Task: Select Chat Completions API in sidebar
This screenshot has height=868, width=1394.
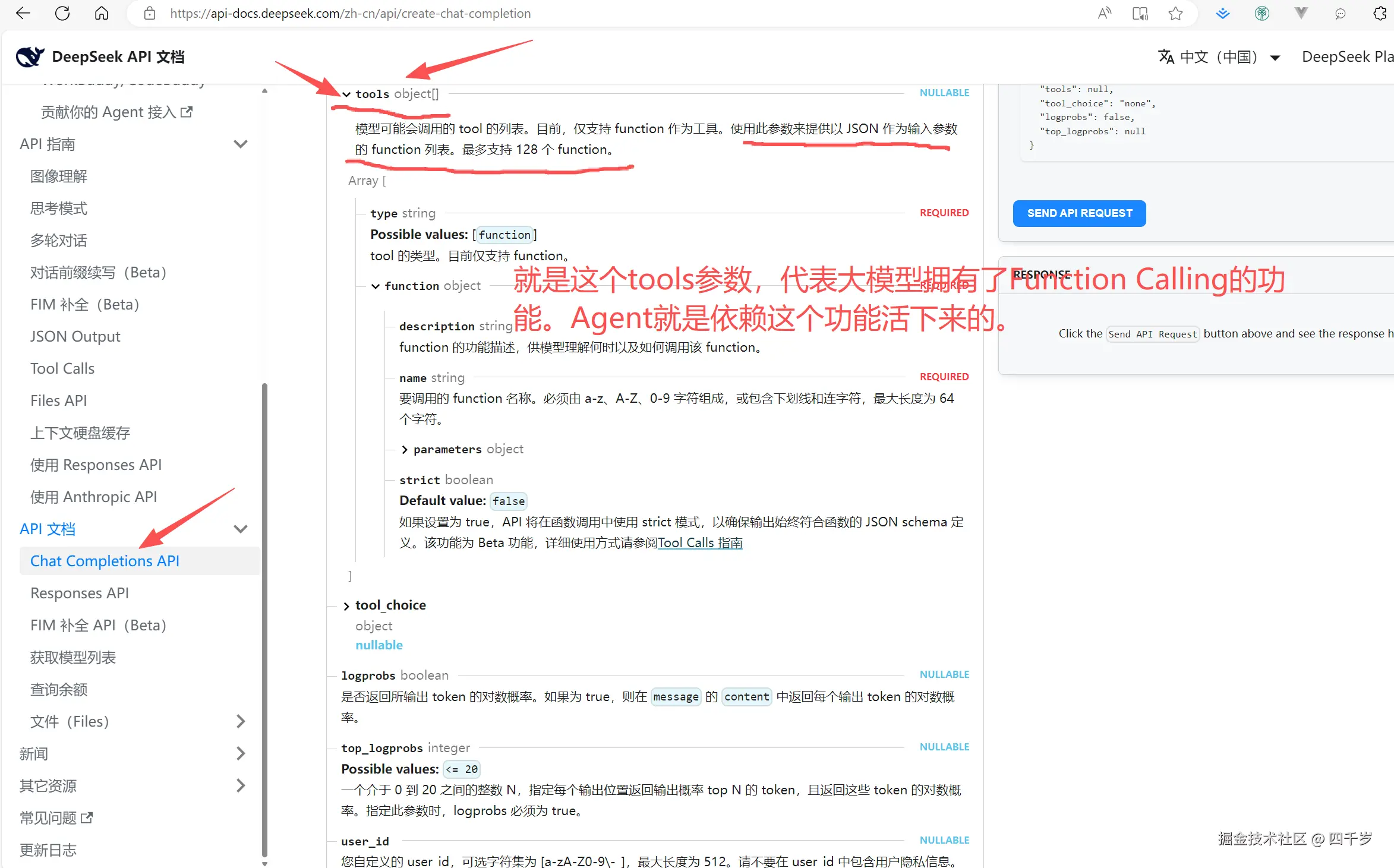Action: [x=140, y=561]
